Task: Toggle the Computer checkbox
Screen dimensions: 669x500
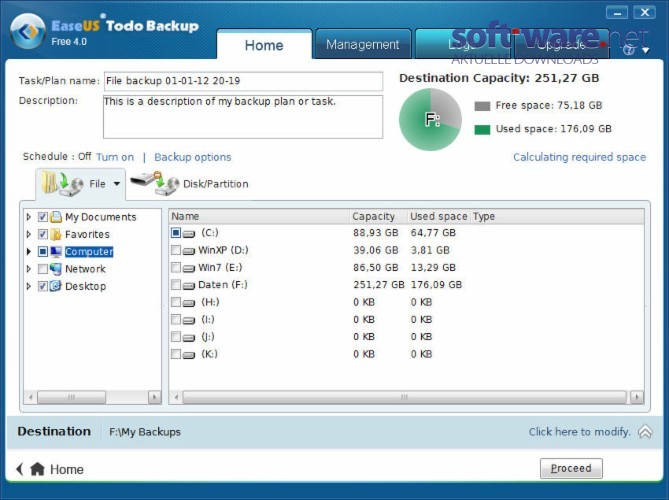Action: pos(43,252)
